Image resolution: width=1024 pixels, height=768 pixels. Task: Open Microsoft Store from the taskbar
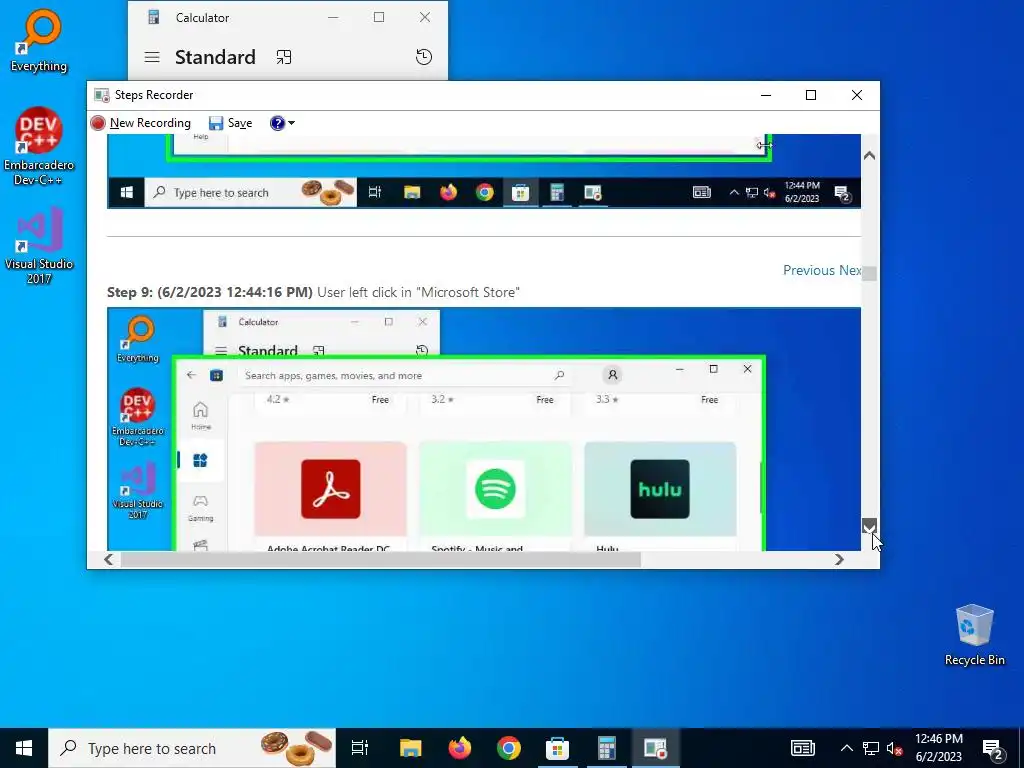point(558,748)
